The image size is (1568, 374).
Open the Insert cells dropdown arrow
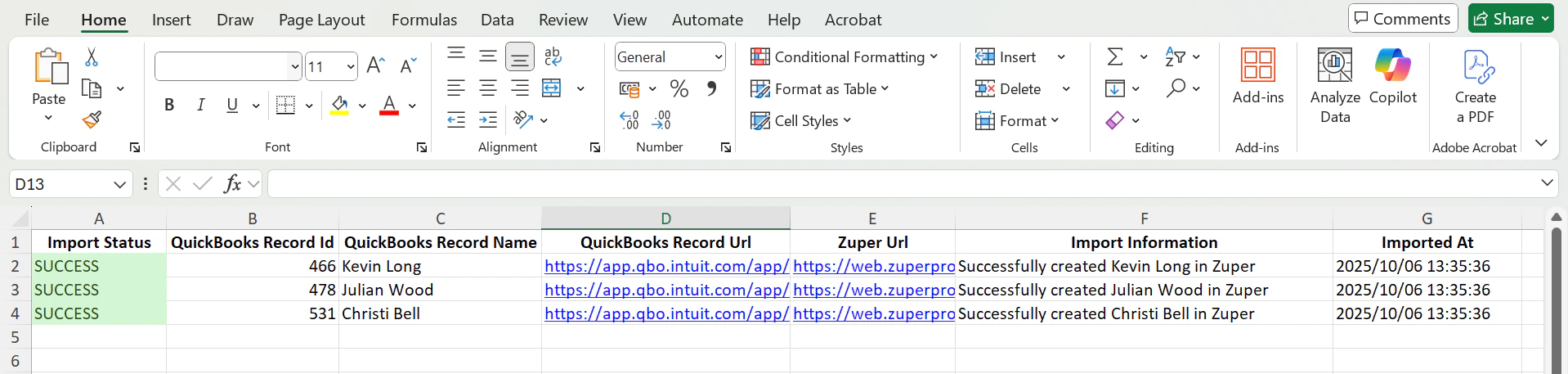pos(1061,57)
